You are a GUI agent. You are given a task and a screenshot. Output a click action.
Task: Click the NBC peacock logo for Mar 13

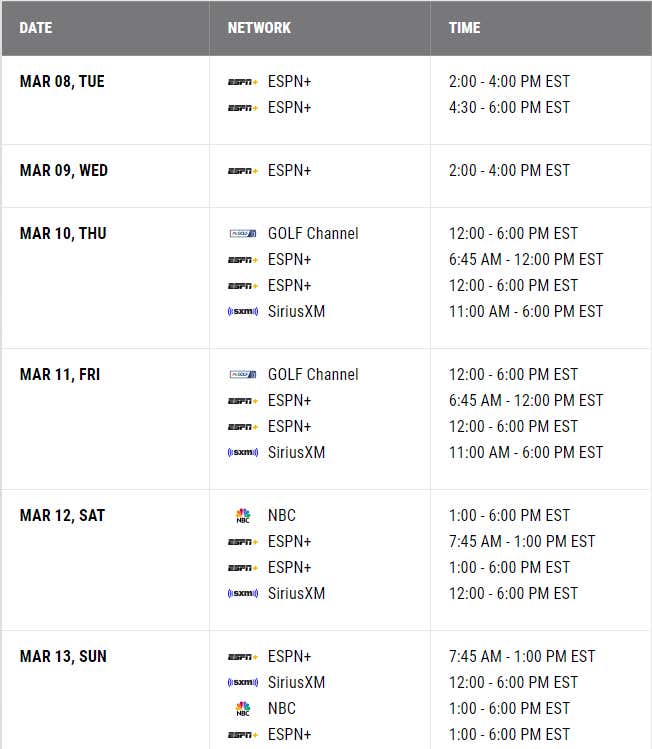click(x=243, y=708)
